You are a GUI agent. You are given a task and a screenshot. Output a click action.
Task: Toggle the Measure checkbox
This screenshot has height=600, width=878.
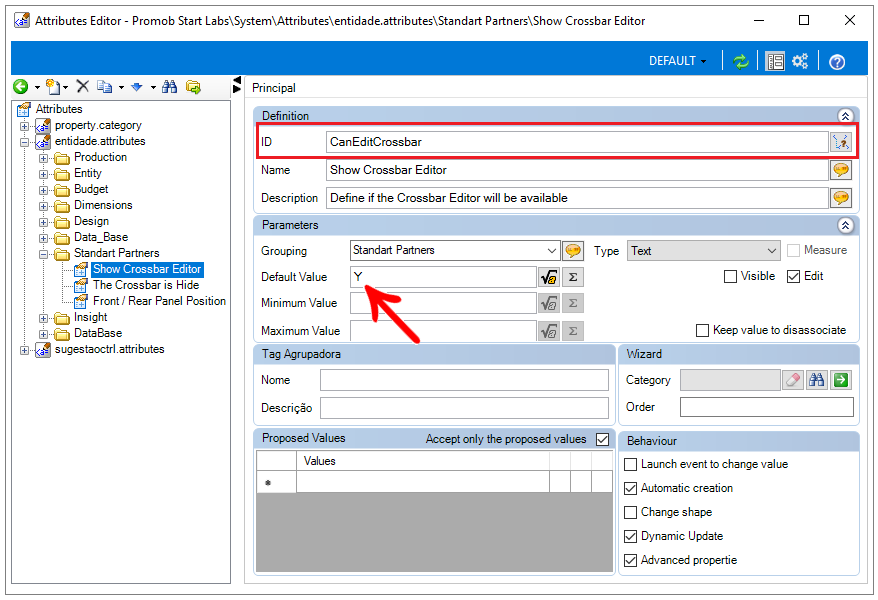(793, 251)
